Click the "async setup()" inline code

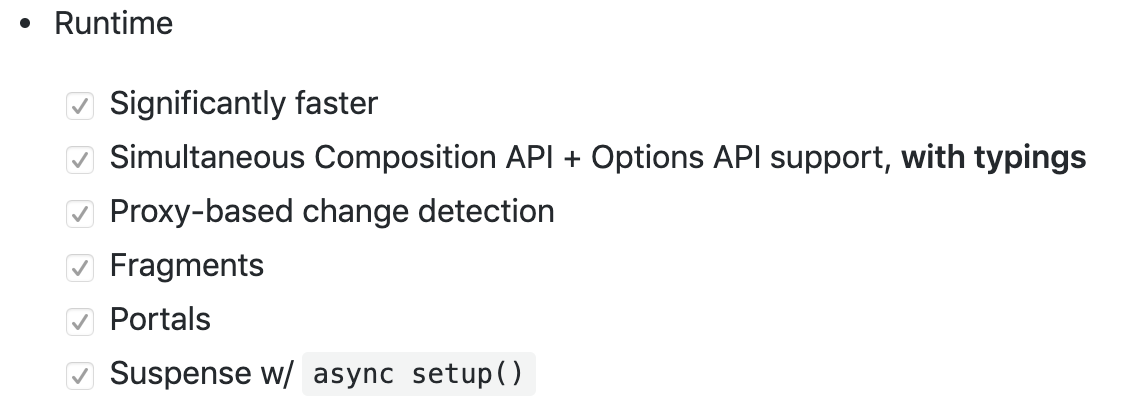418,374
